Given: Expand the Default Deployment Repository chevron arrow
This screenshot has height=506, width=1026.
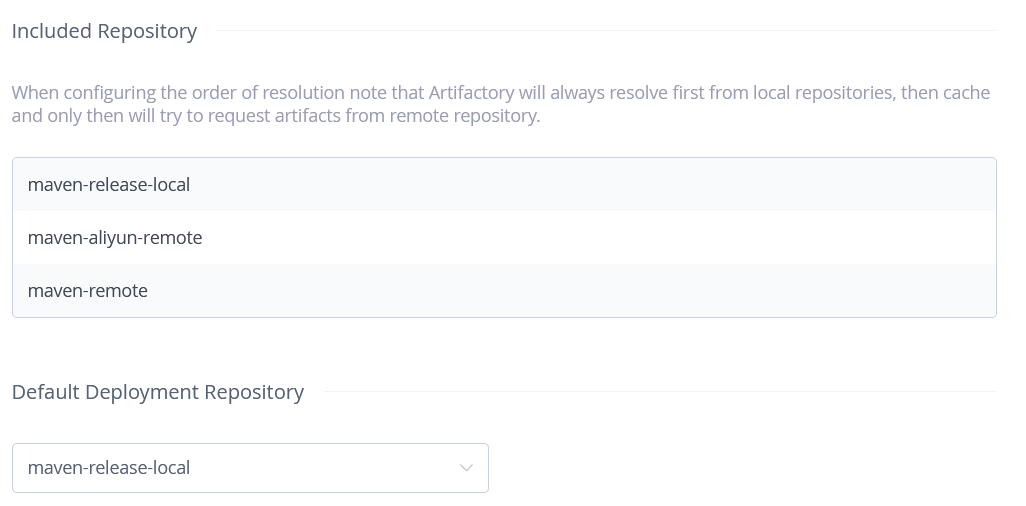Looking at the screenshot, I should point(466,468).
